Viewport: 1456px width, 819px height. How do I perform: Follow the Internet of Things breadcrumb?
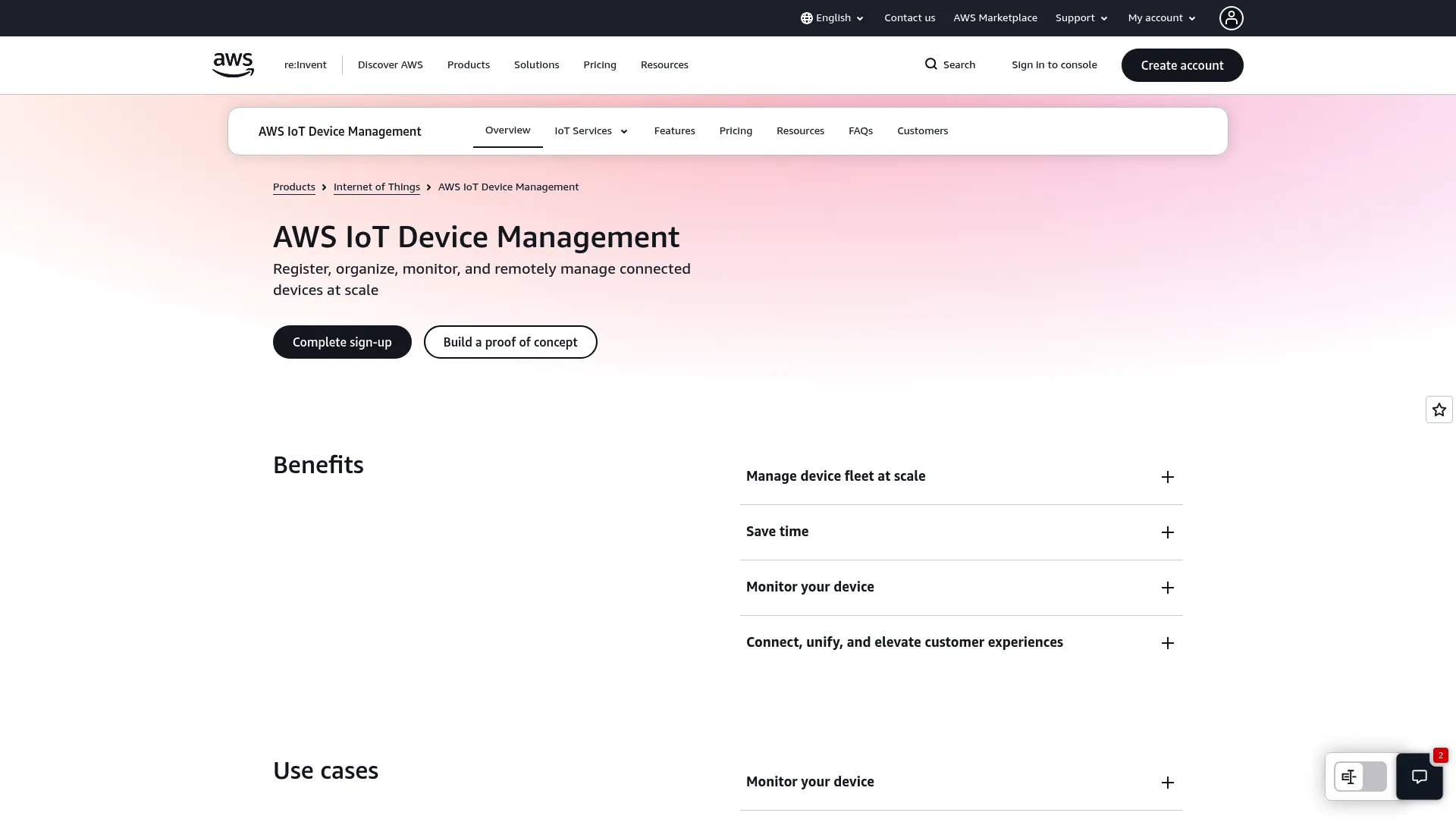pyautogui.click(x=377, y=187)
